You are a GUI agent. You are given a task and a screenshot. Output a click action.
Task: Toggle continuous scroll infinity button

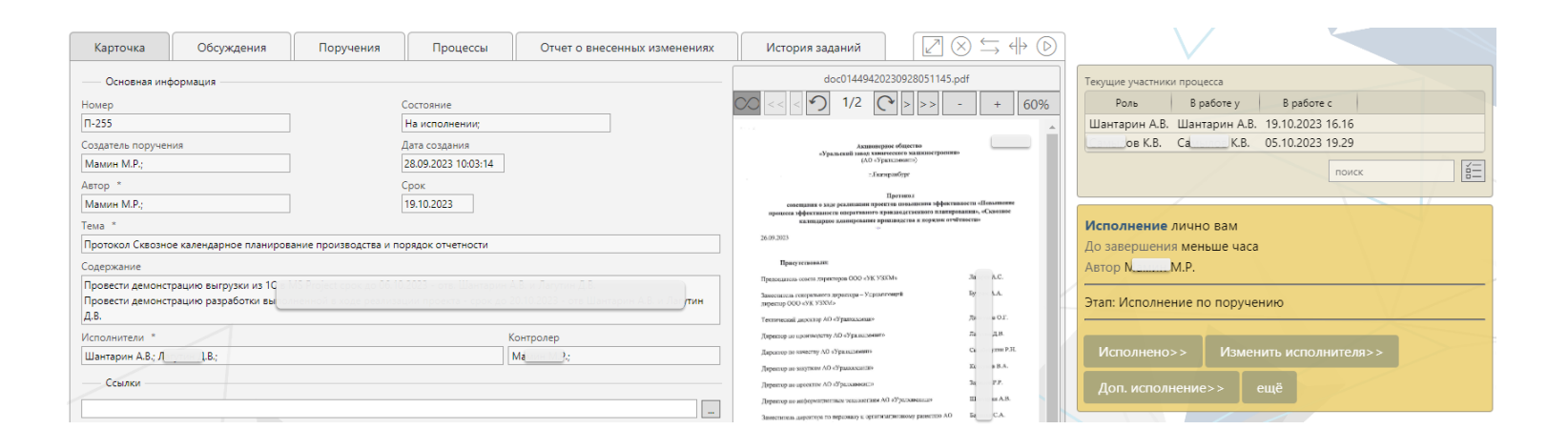click(x=747, y=104)
